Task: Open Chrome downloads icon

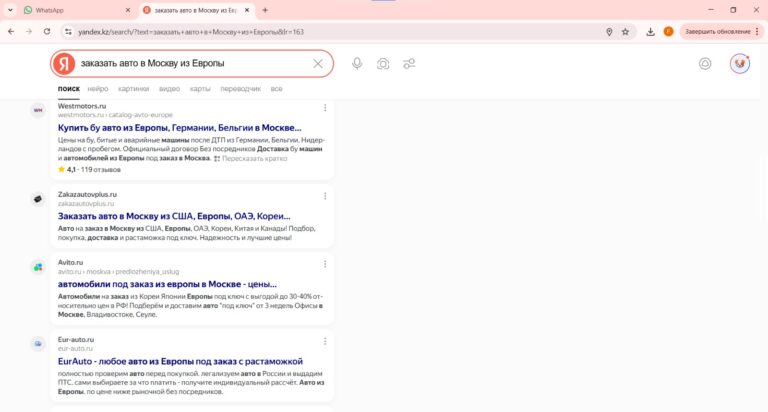Action: [651, 31]
